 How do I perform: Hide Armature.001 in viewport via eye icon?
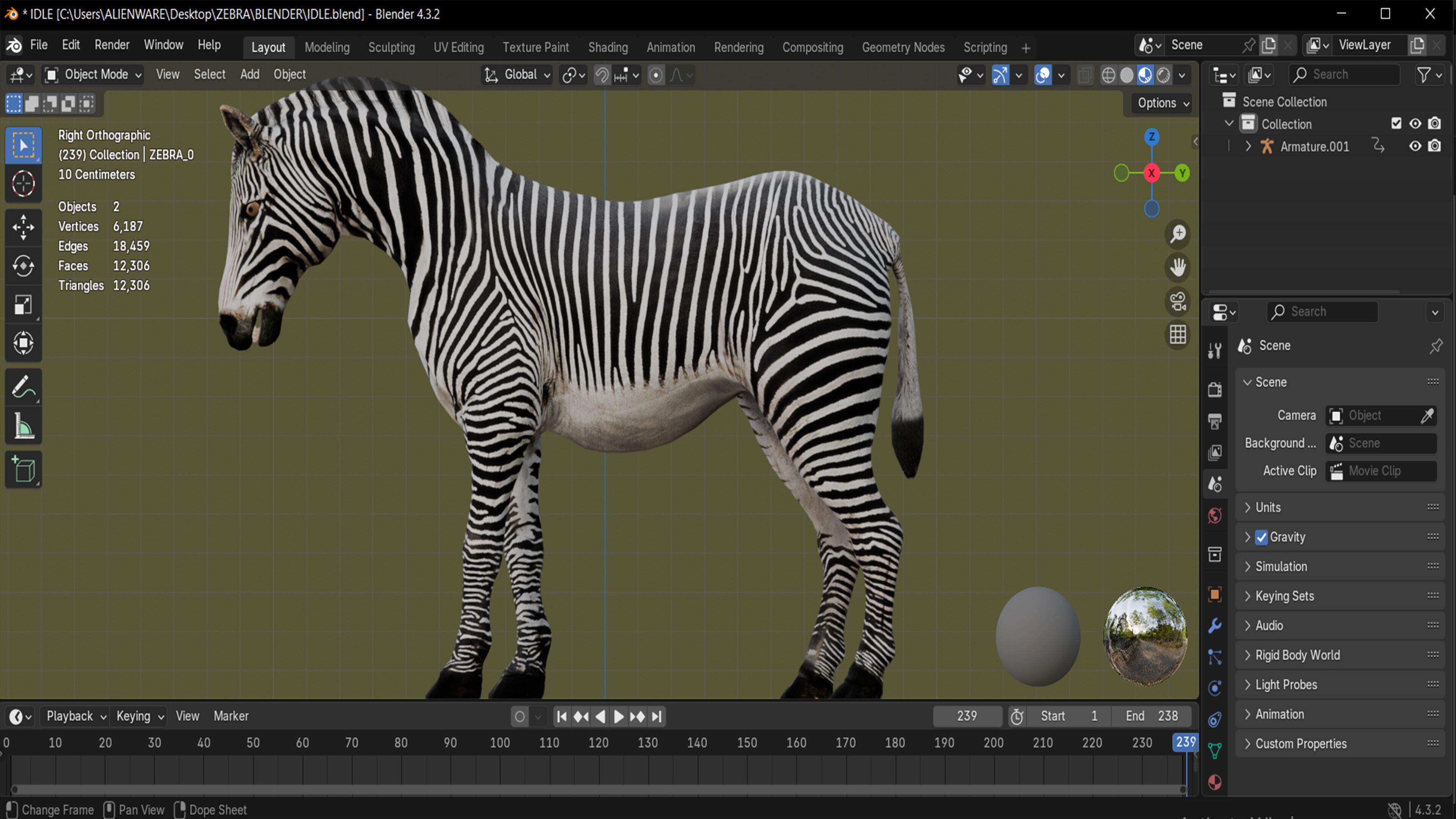click(x=1415, y=146)
